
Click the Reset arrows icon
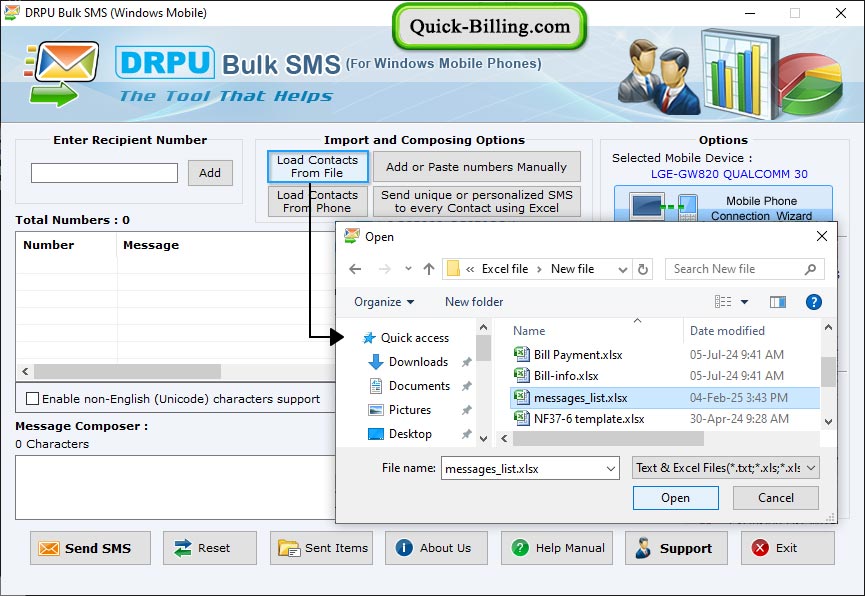(x=182, y=548)
